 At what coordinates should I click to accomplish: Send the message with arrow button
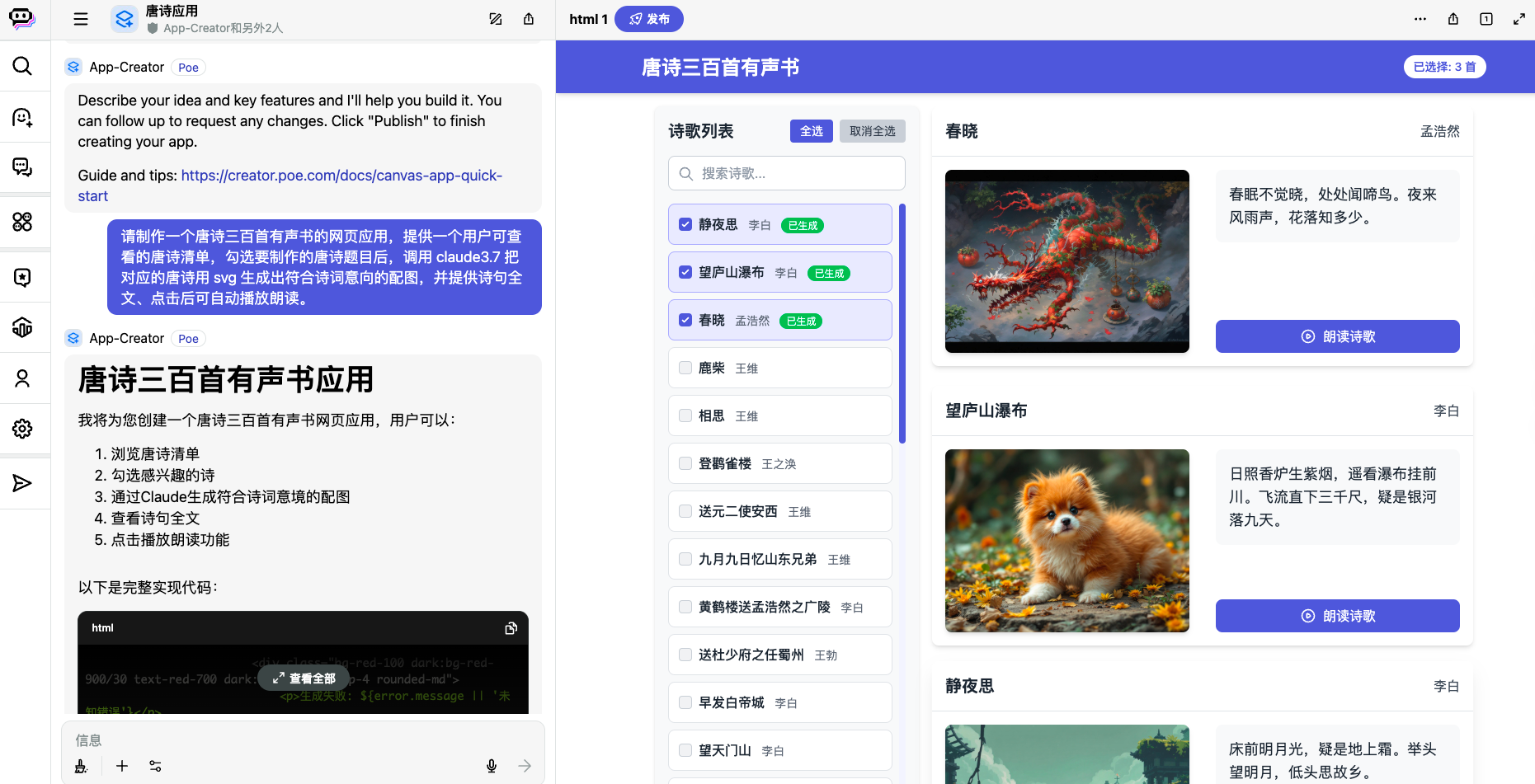pos(525,766)
